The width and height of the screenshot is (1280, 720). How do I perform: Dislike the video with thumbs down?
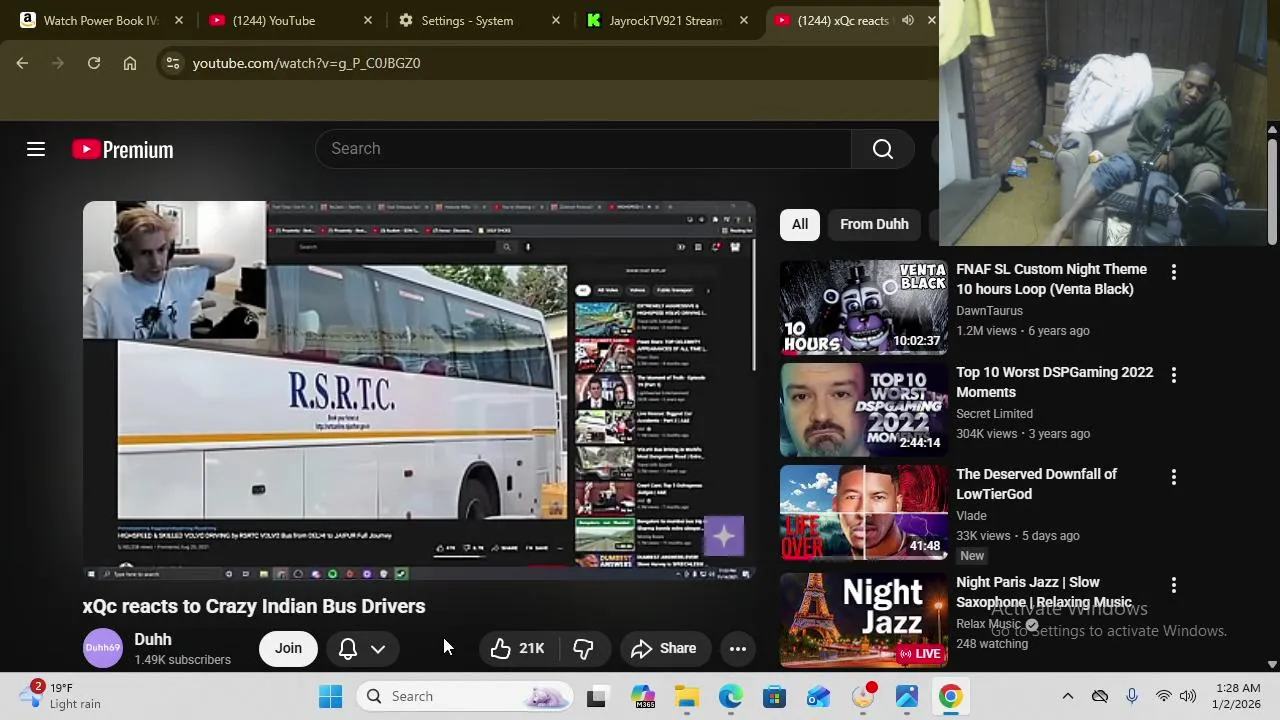[x=583, y=648]
